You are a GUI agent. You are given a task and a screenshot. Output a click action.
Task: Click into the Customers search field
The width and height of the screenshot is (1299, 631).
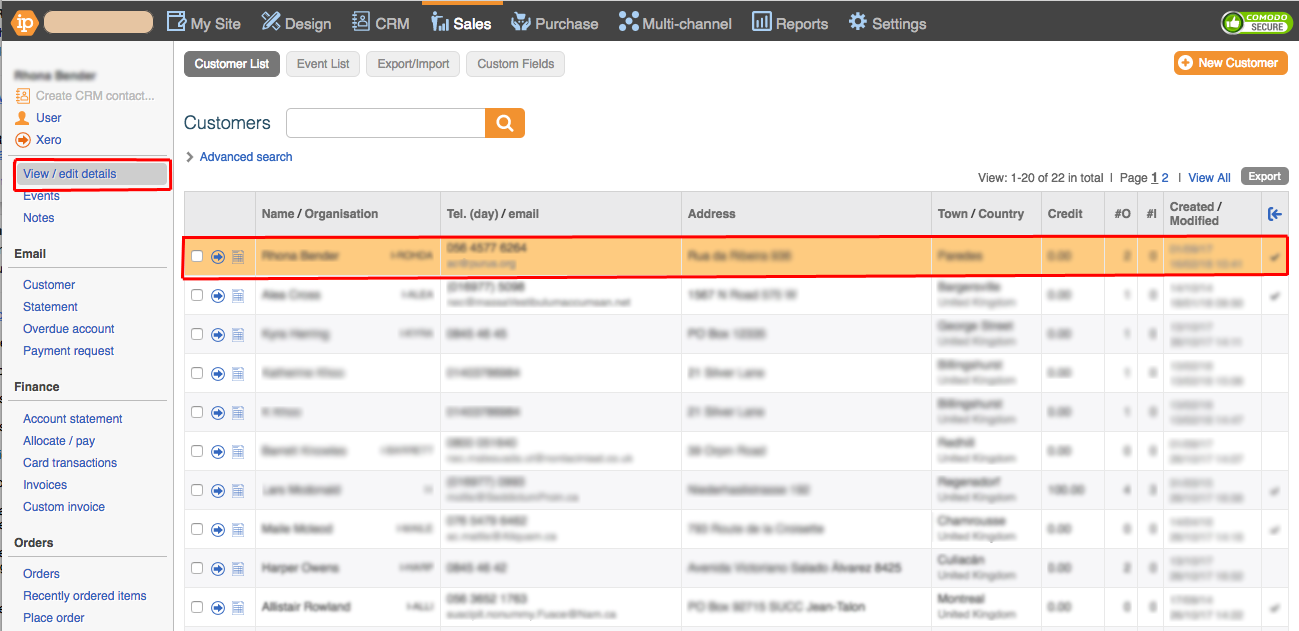(x=385, y=123)
